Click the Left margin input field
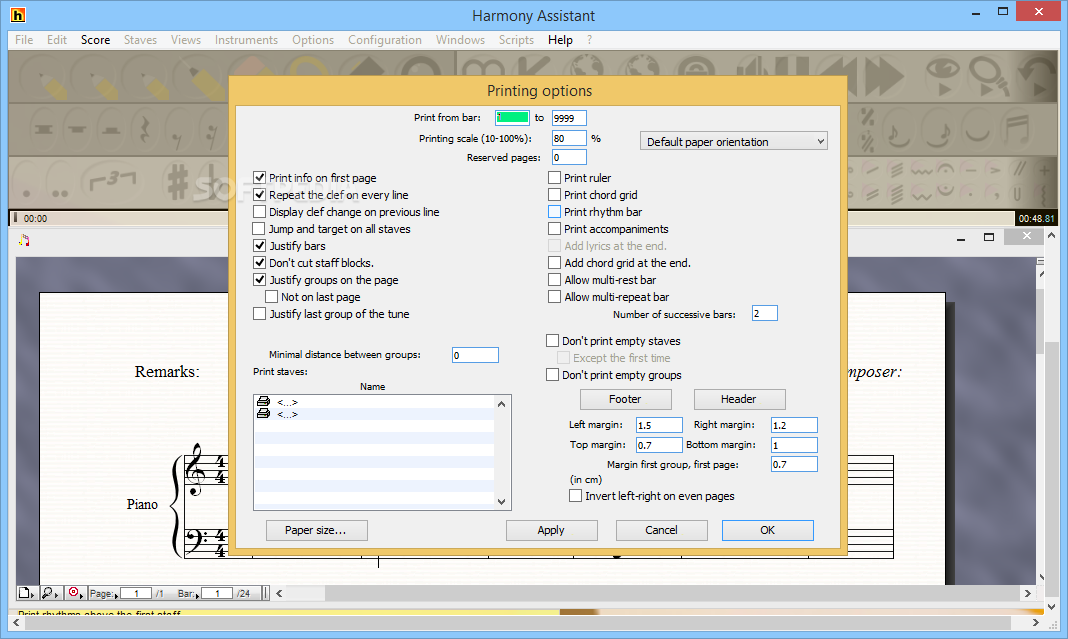 659,425
